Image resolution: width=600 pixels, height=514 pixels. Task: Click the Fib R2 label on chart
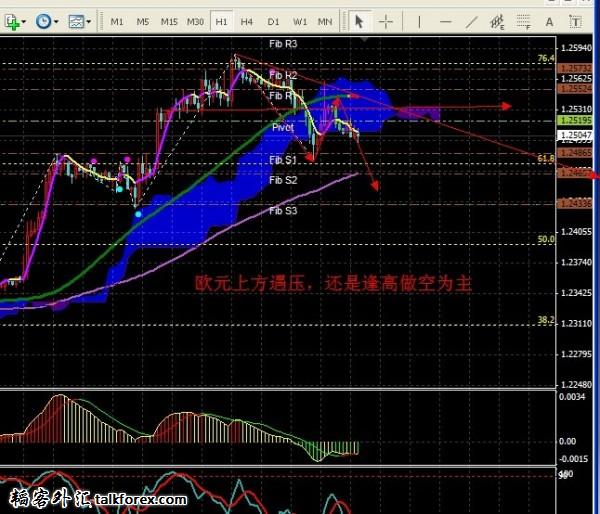(x=283, y=75)
